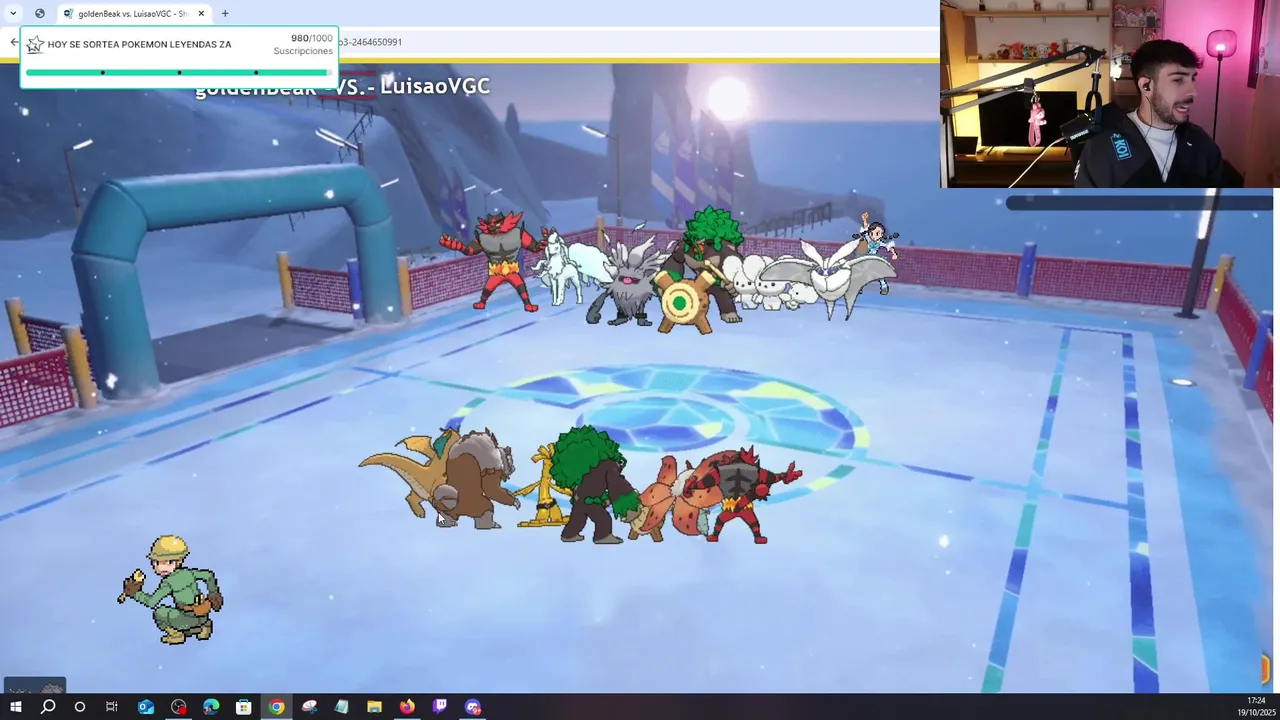Open Microsoft Edge from the taskbar
Viewport: 1280px width, 720px height.
pyautogui.click(x=211, y=707)
